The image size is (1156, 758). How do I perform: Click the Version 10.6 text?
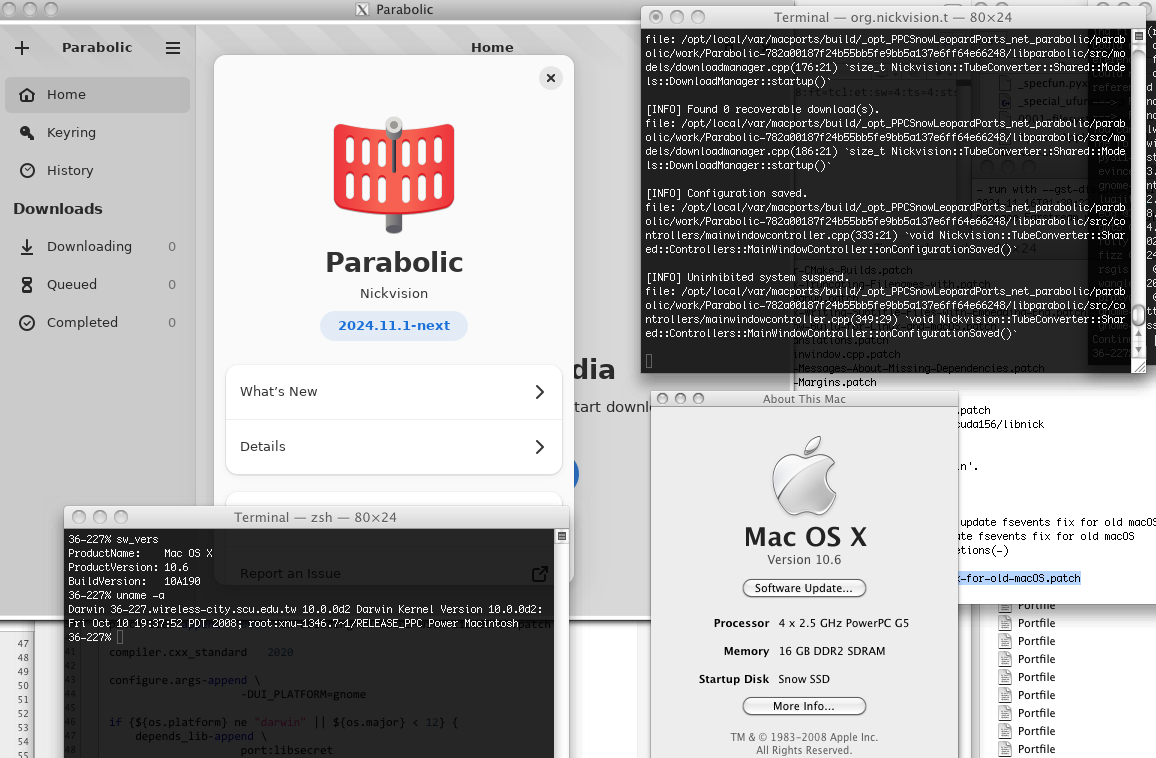804,560
